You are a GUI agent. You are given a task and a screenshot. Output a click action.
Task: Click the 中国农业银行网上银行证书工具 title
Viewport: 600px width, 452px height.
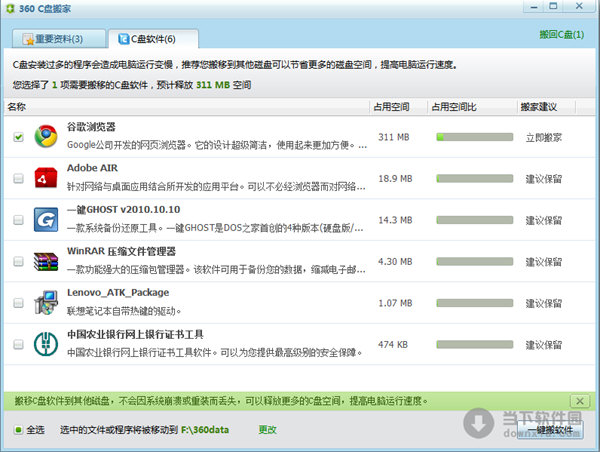135,335
